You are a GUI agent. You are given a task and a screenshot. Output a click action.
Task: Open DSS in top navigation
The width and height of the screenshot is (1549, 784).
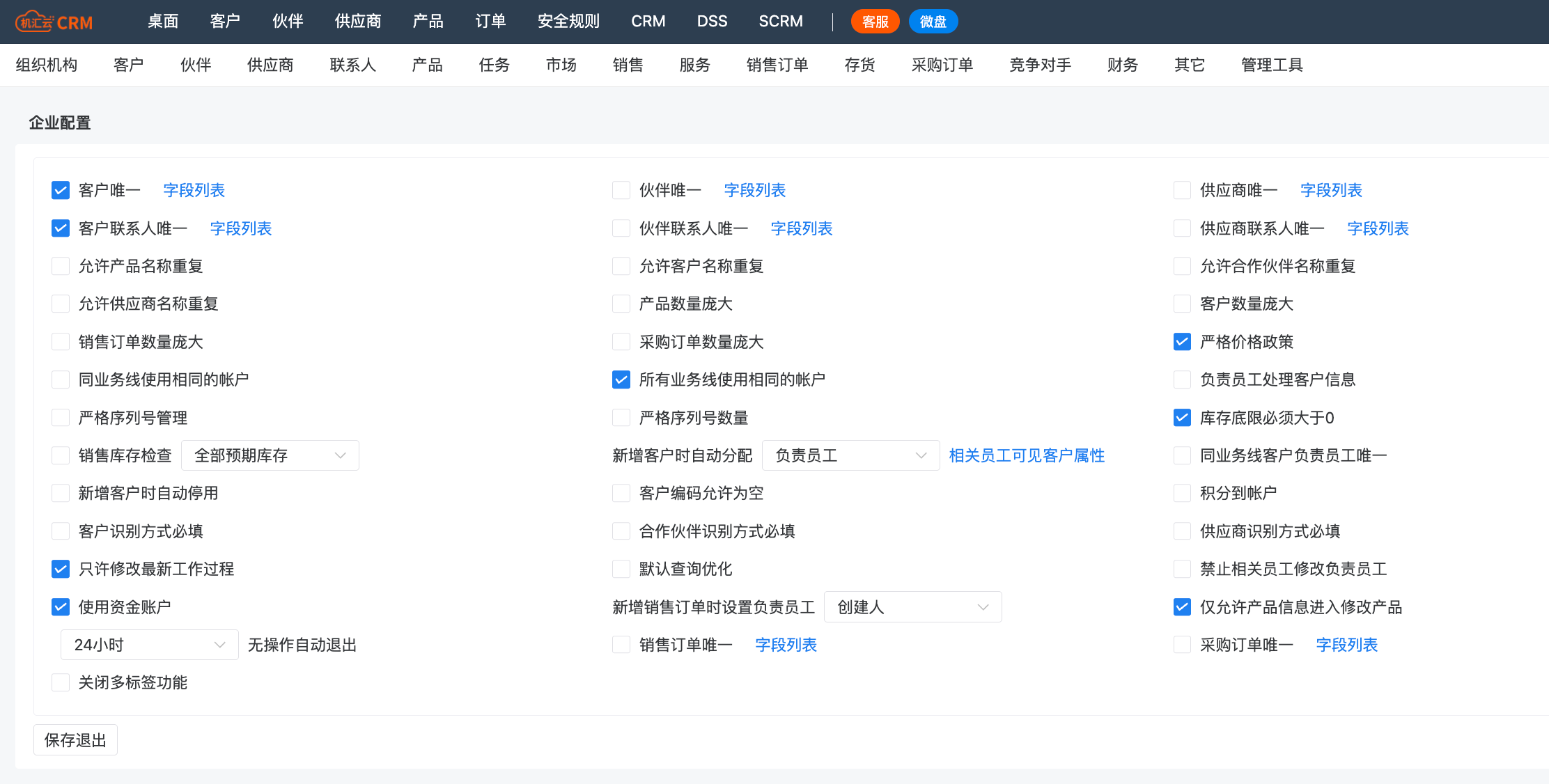[712, 22]
